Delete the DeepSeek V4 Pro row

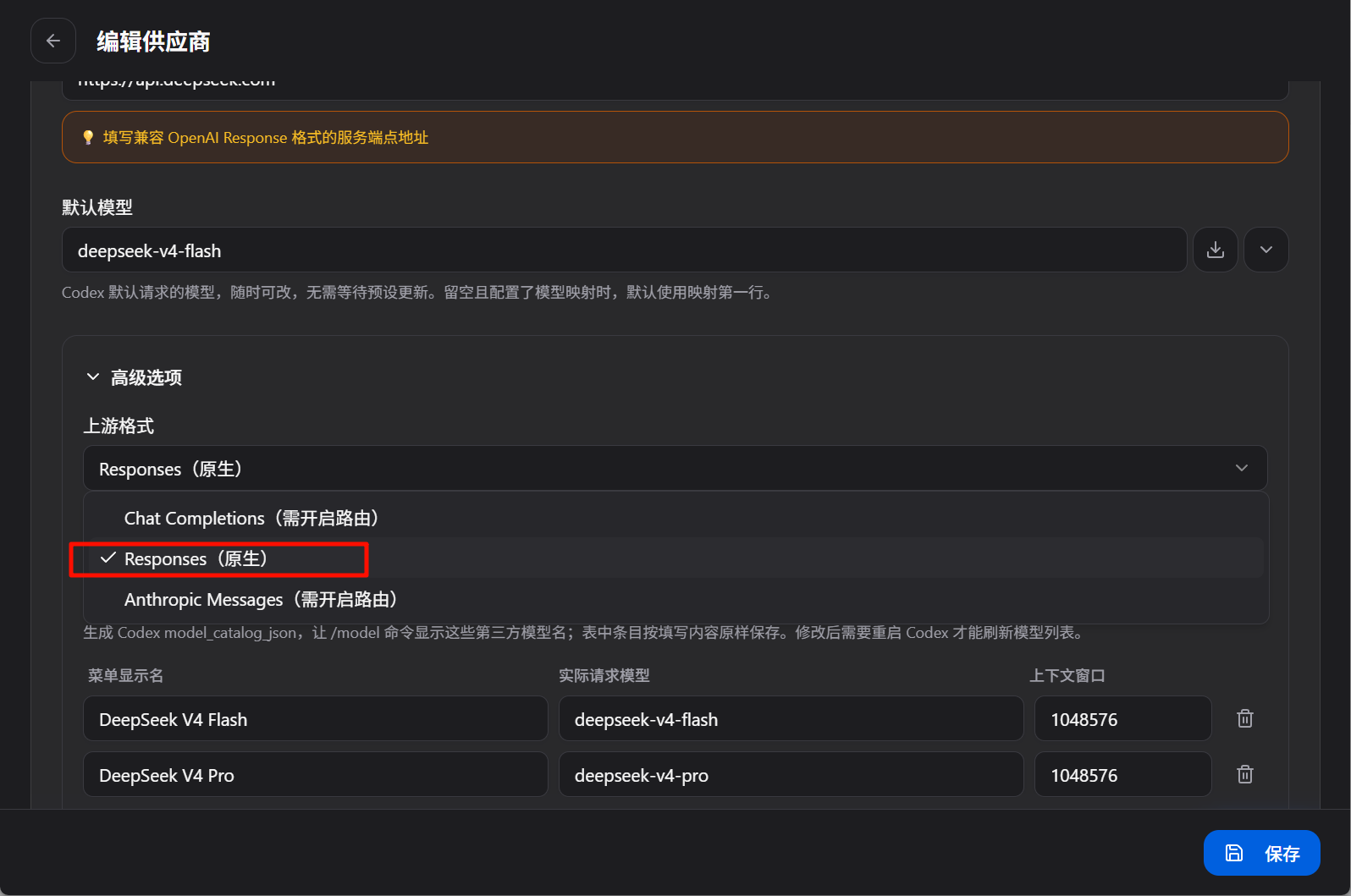(1245, 774)
